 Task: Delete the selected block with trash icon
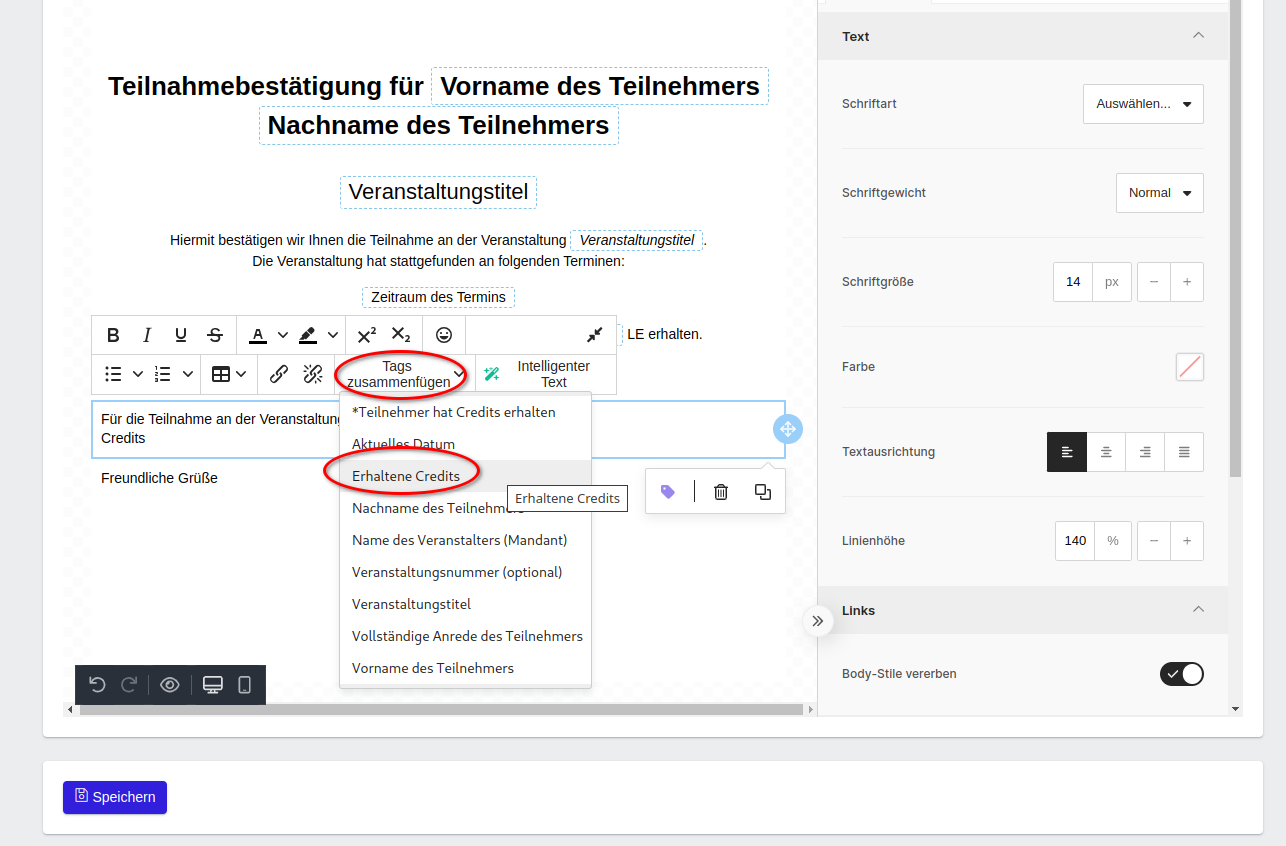(x=721, y=492)
